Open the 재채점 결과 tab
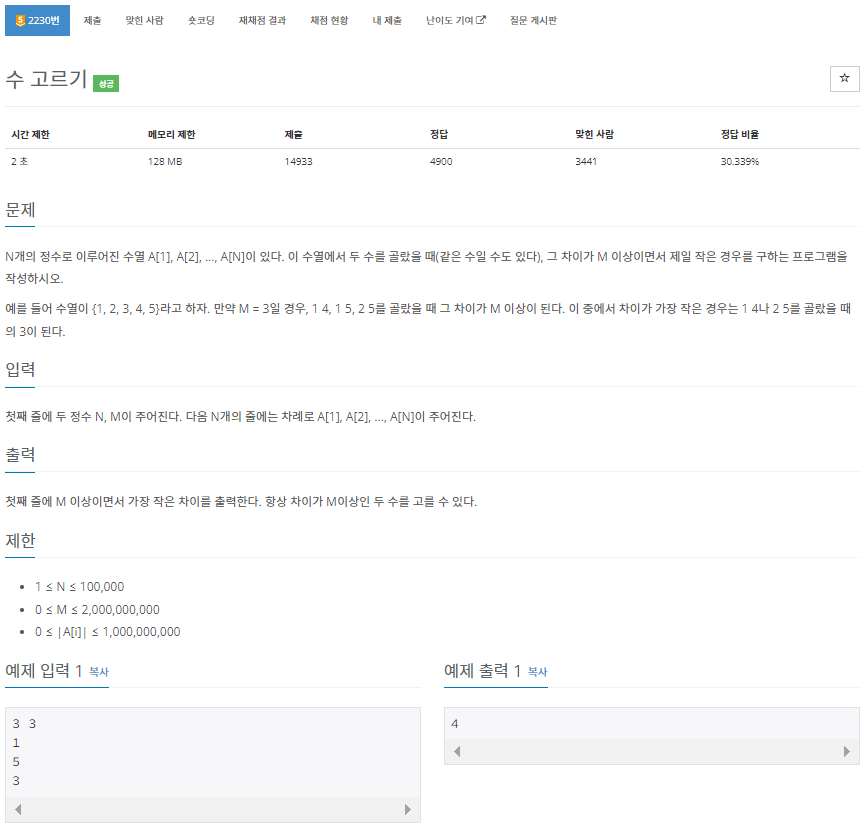The image size is (868, 828). pos(262,20)
